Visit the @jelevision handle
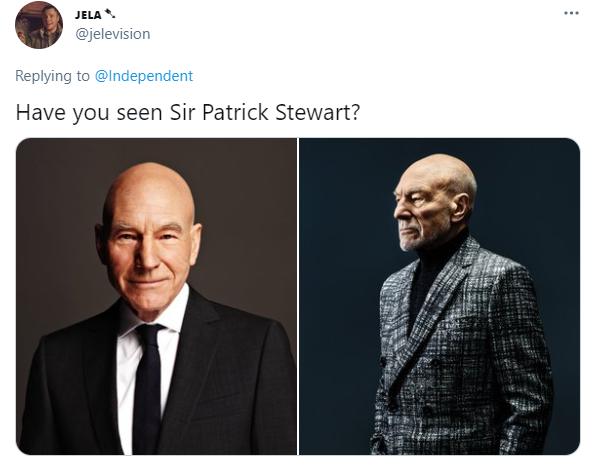Screen dimensions: 594x473 click(113, 34)
